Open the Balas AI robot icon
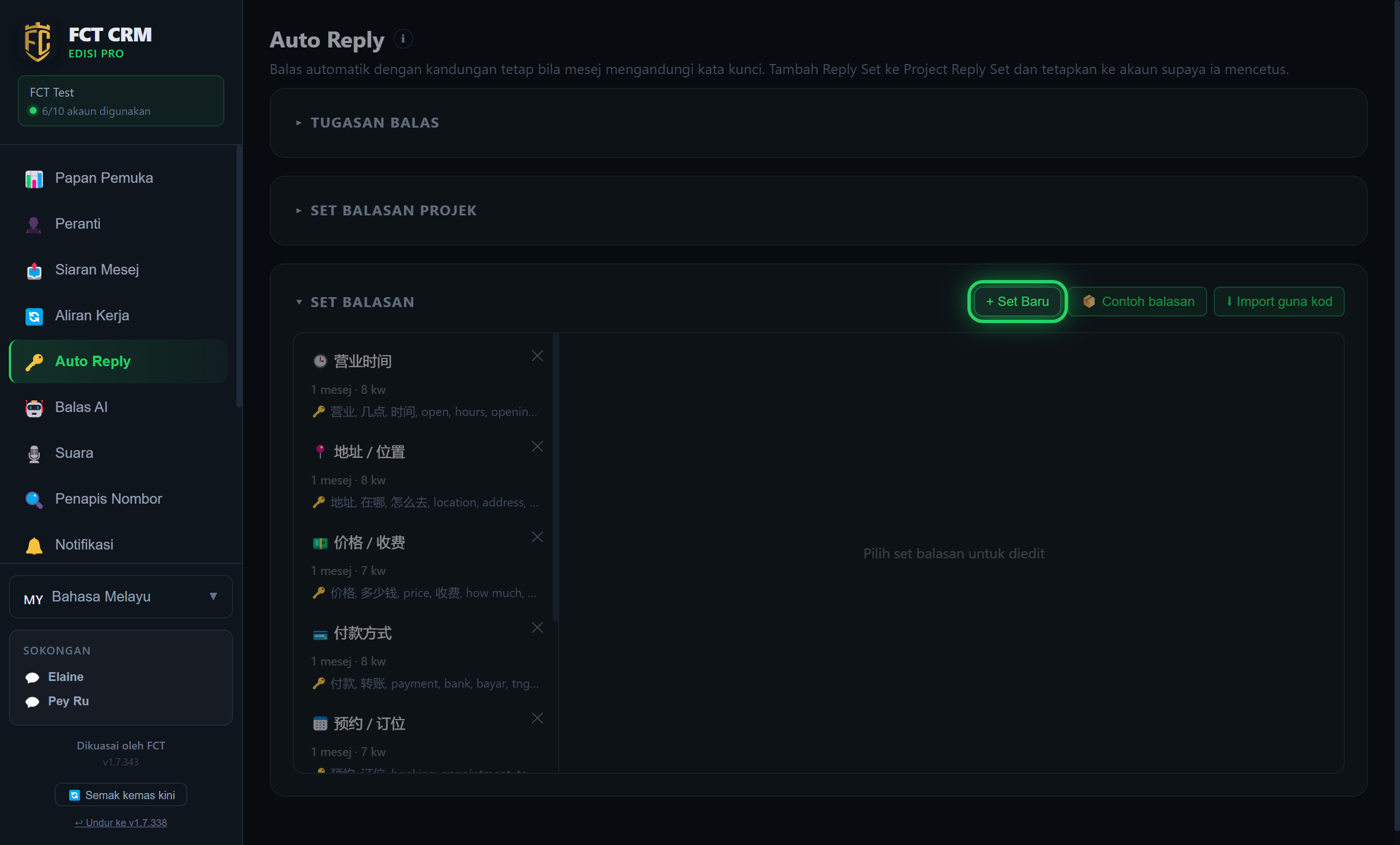 (34, 408)
